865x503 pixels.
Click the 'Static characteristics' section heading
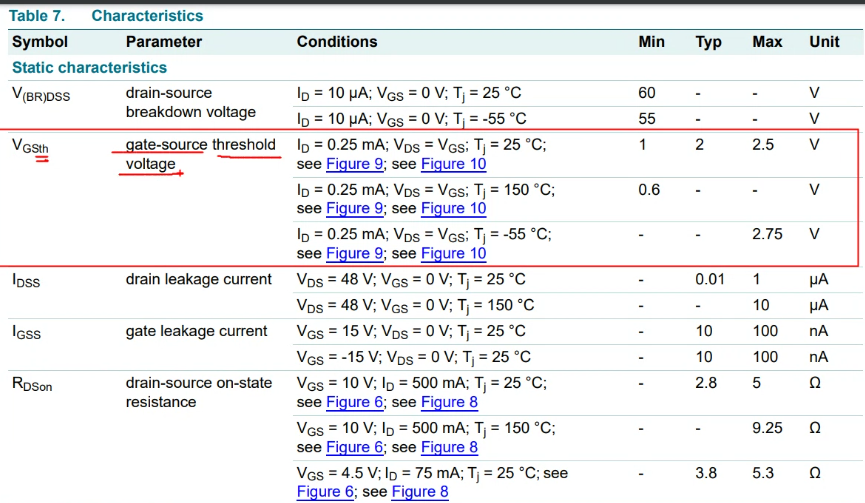tap(89, 68)
